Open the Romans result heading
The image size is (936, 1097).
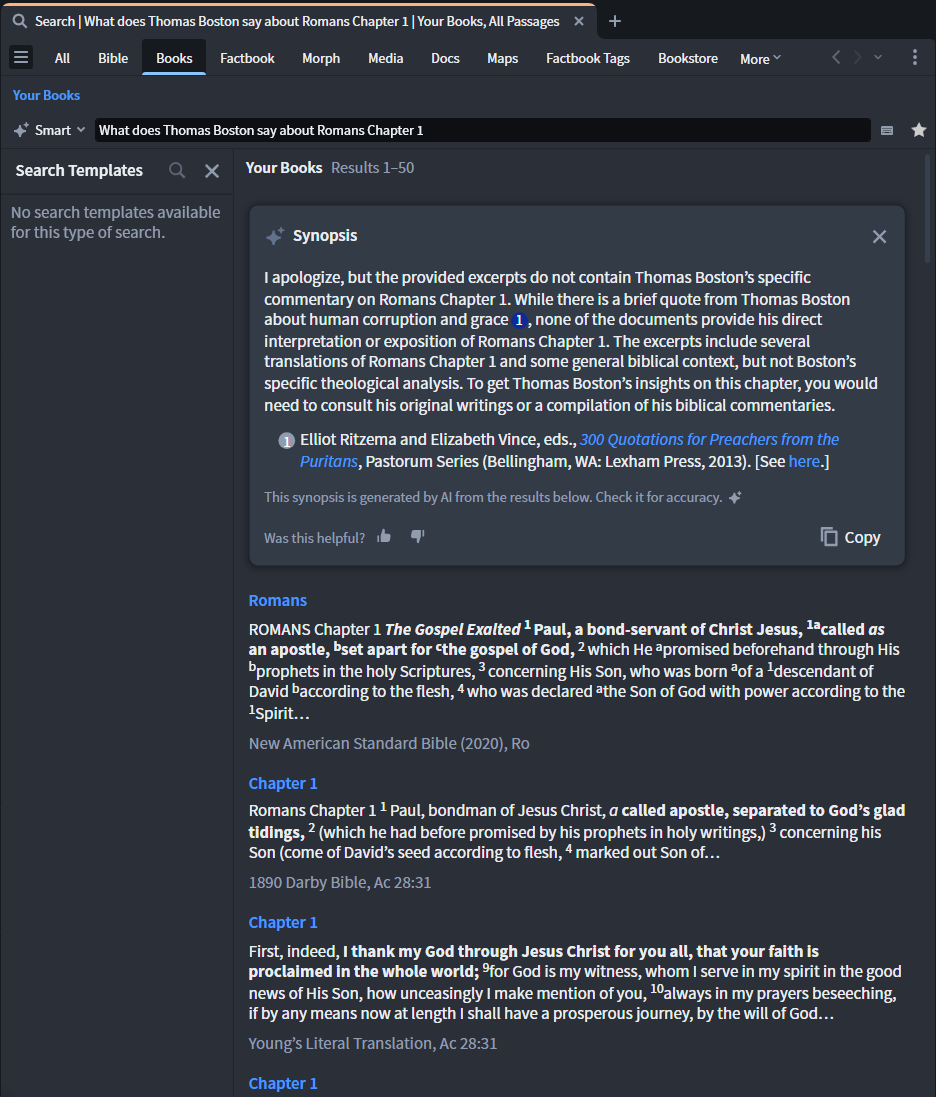click(278, 600)
